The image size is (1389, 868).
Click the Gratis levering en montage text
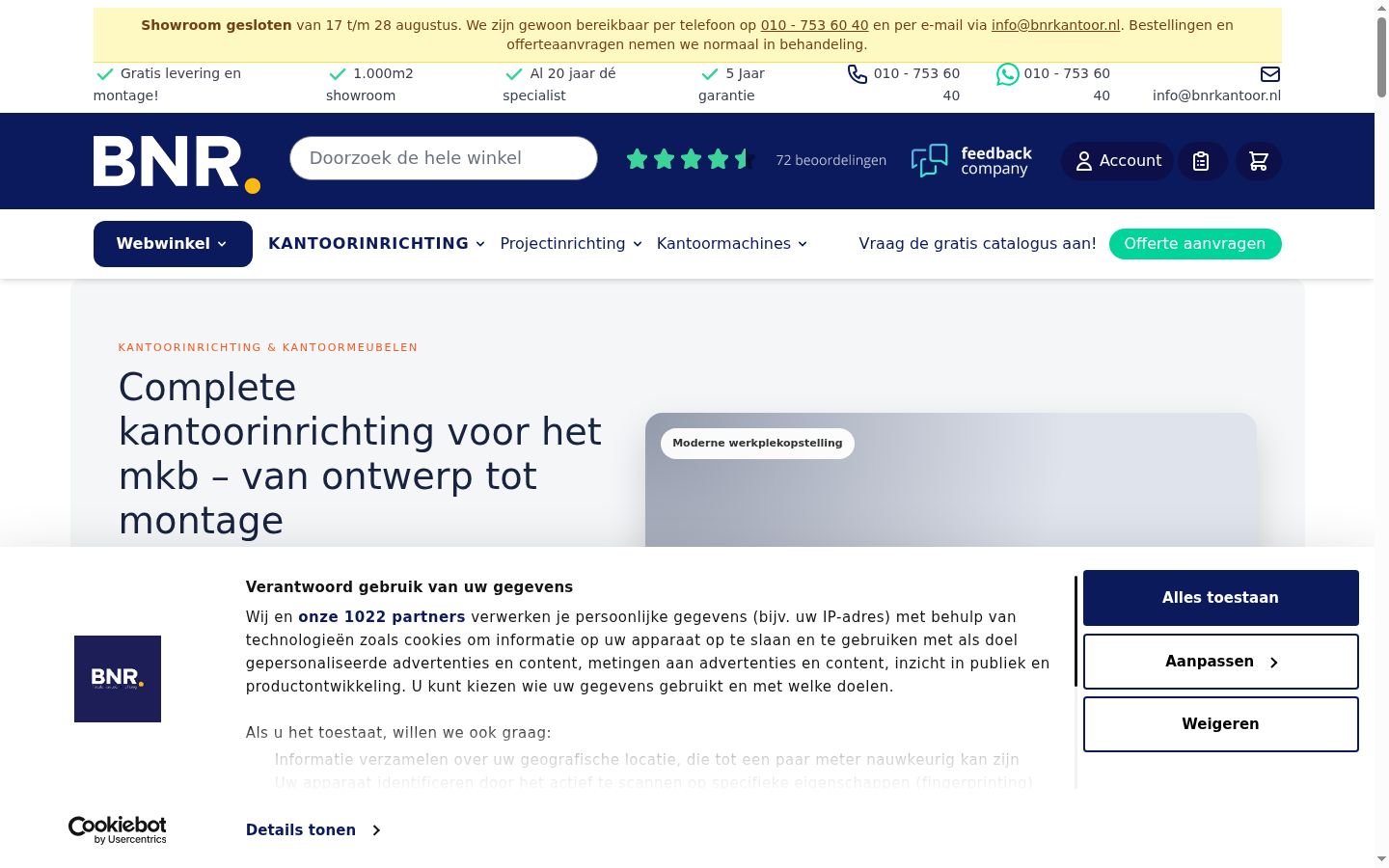pyautogui.click(x=167, y=85)
